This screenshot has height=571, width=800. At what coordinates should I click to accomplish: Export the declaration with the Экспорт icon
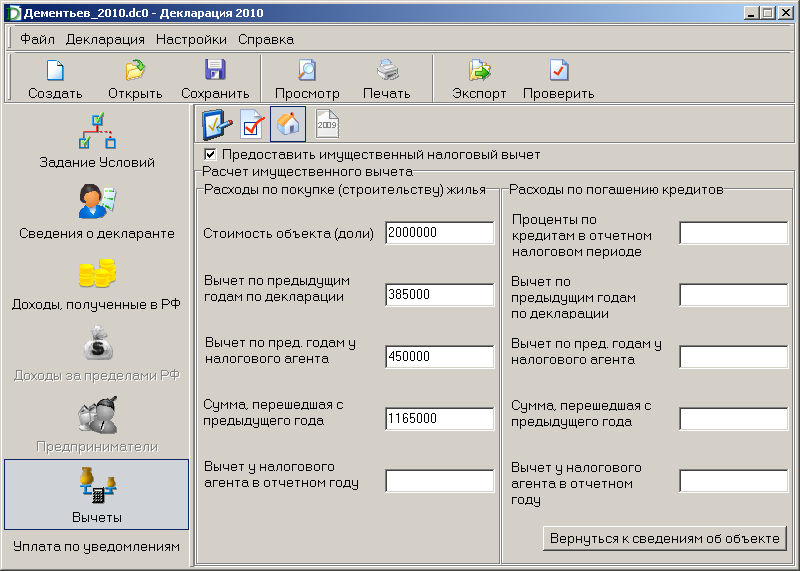click(x=479, y=72)
